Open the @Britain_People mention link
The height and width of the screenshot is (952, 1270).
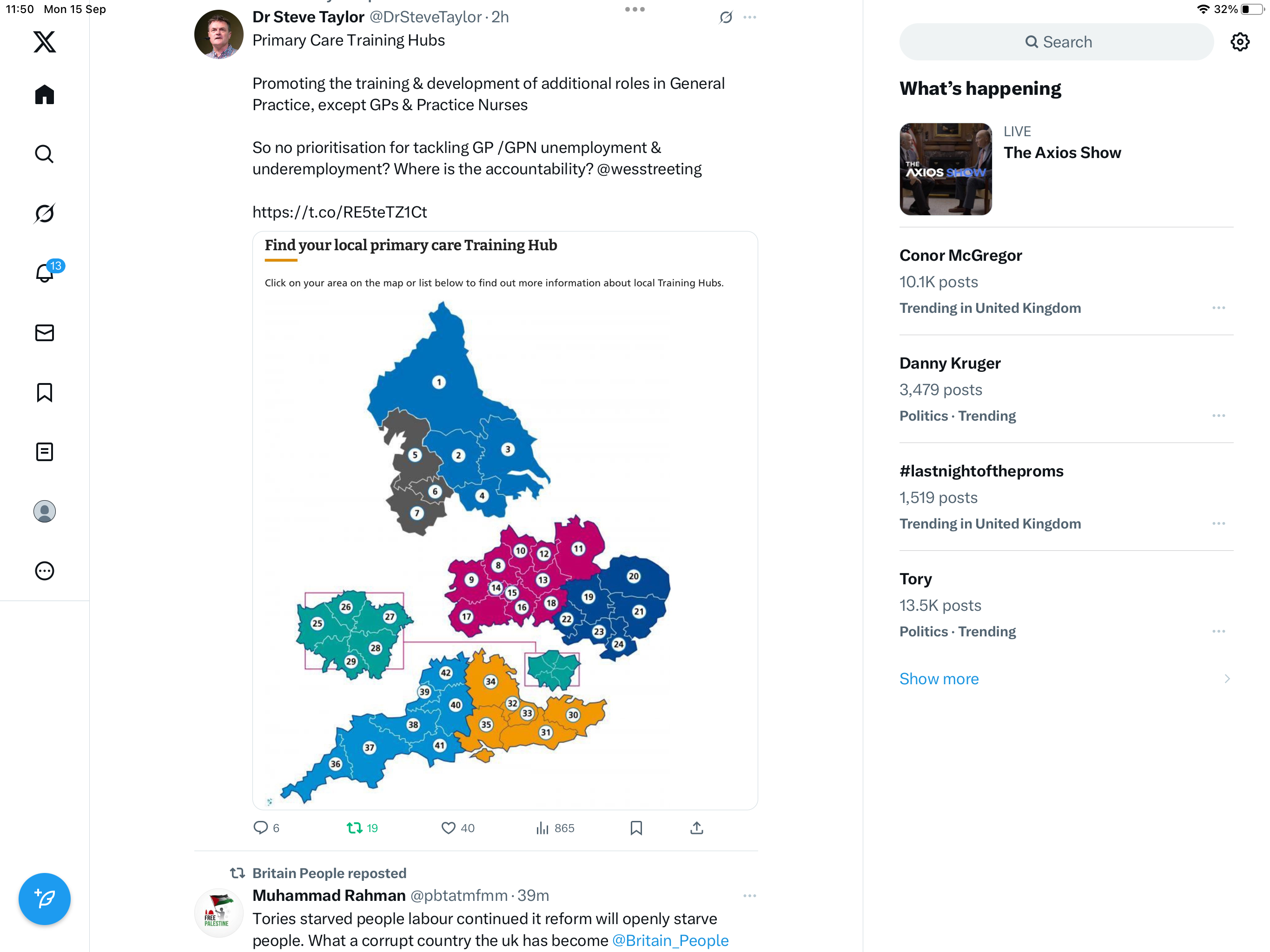click(x=670, y=940)
